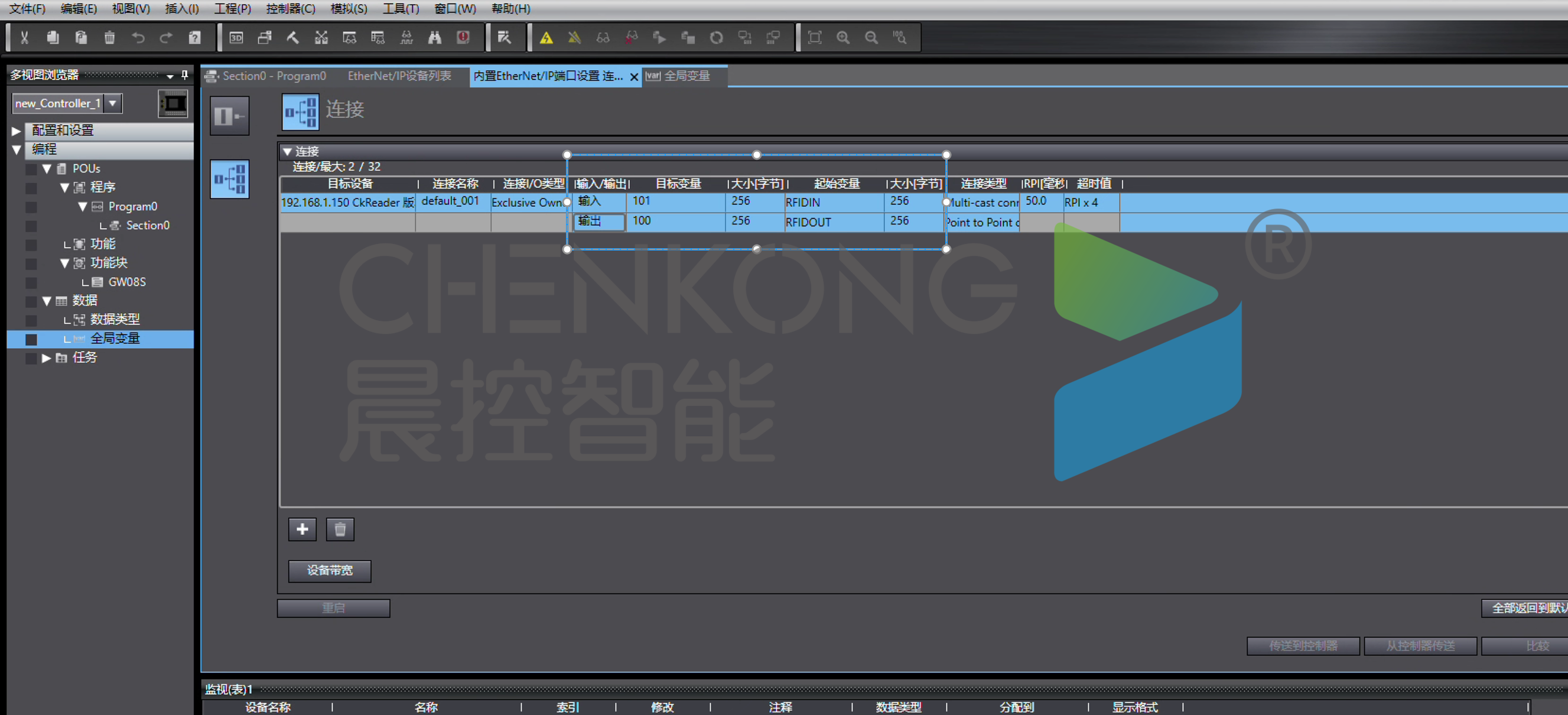Select the 192.168.1.150 CkReader target device cell
This screenshot has width=1568, height=715.
point(347,203)
